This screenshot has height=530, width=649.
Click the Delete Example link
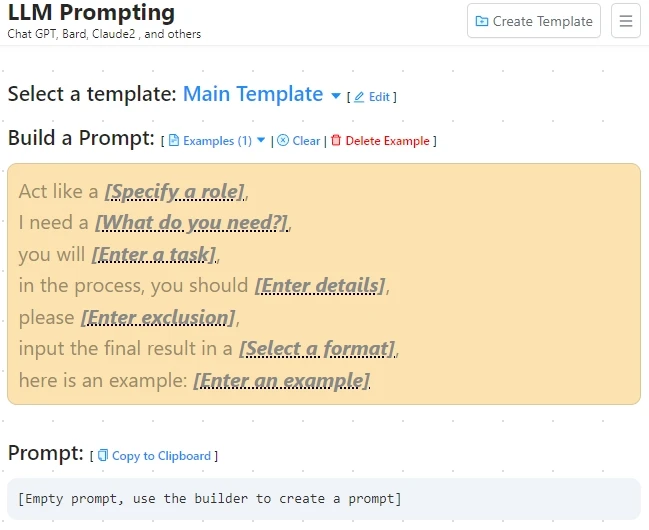(387, 141)
